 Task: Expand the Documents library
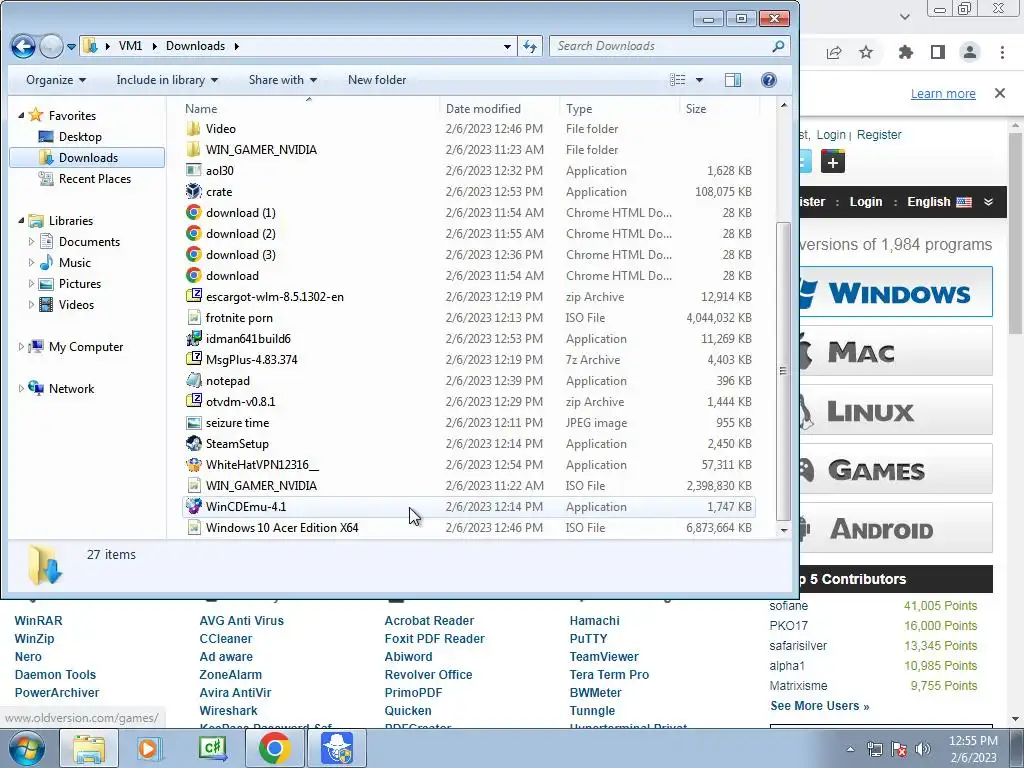tap(31, 242)
